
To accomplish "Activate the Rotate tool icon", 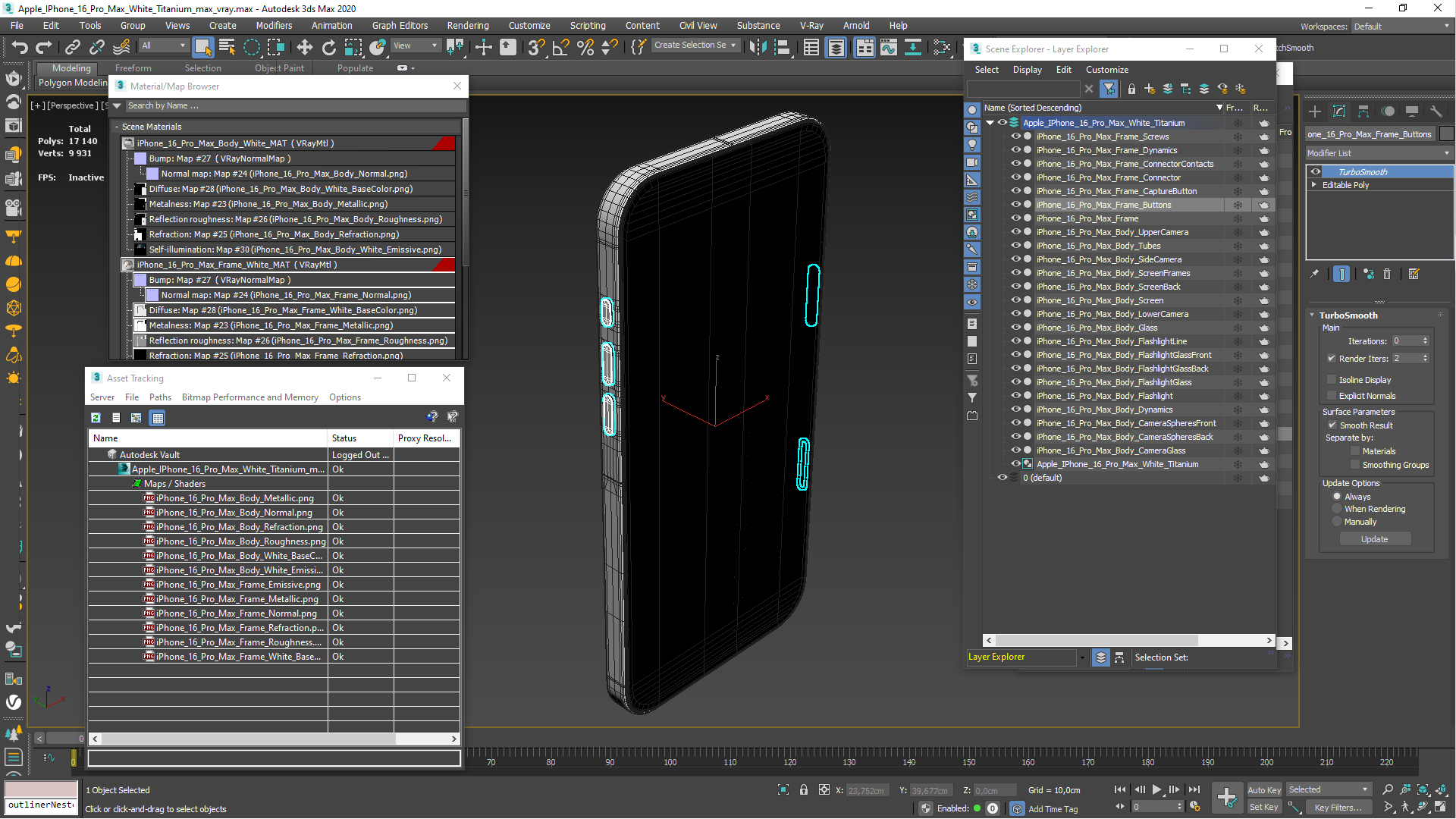I will pos(328,47).
